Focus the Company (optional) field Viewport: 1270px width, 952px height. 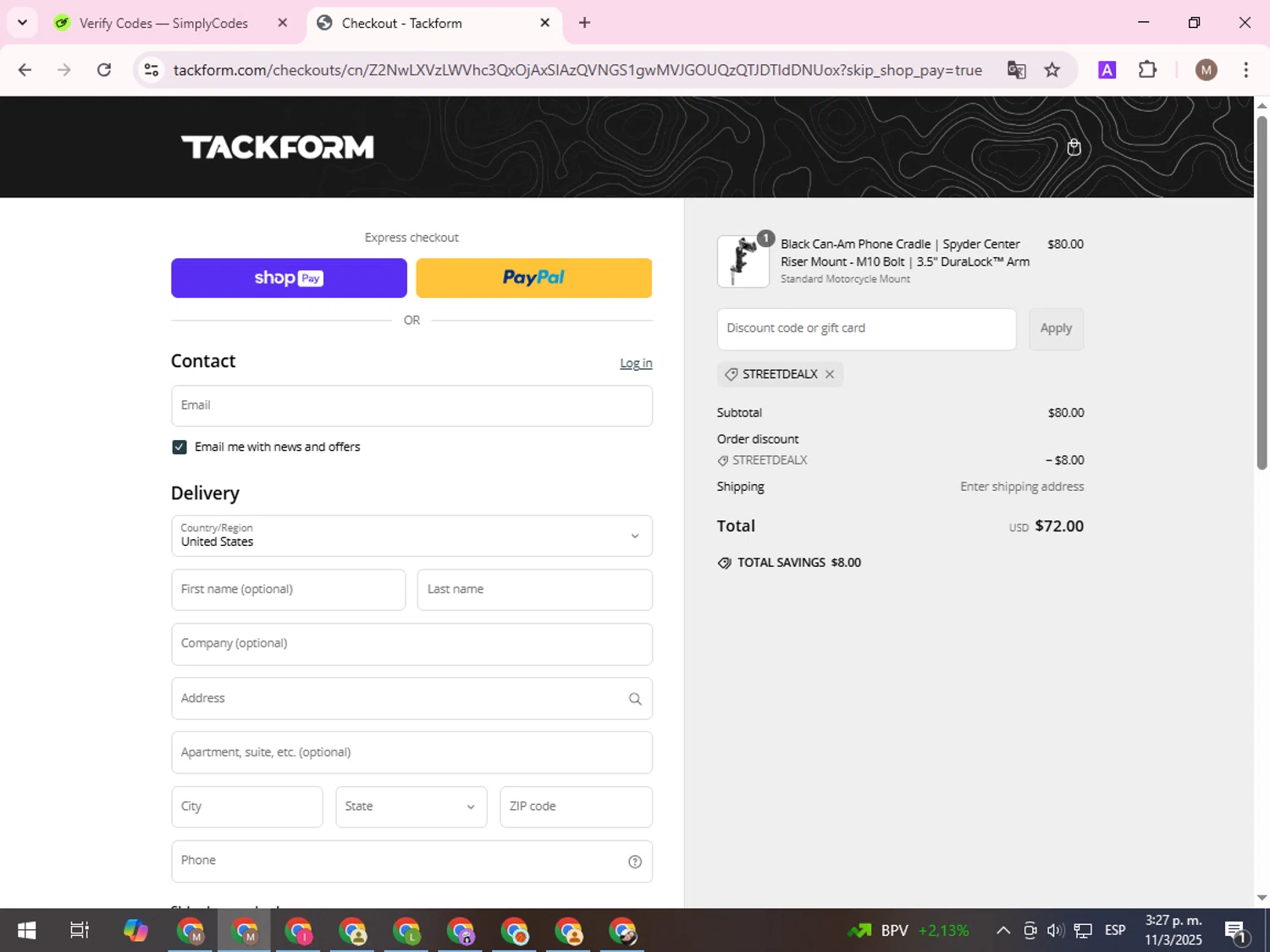pyautogui.click(x=411, y=644)
